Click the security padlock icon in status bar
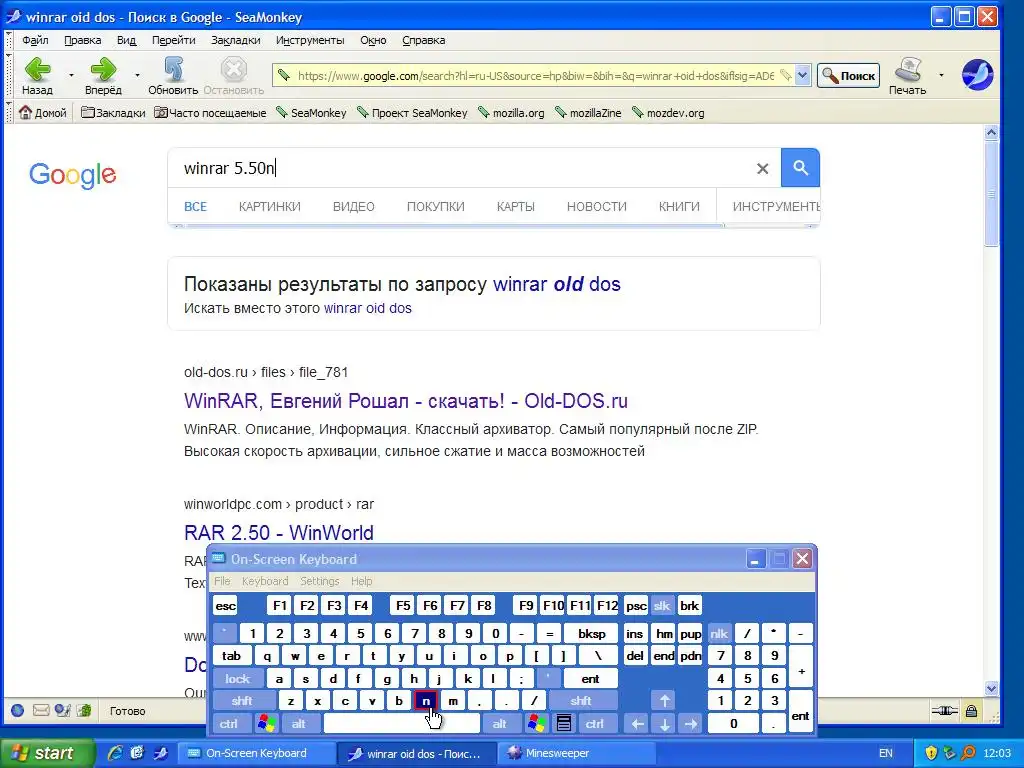Image resolution: width=1024 pixels, height=768 pixels. tap(972, 711)
